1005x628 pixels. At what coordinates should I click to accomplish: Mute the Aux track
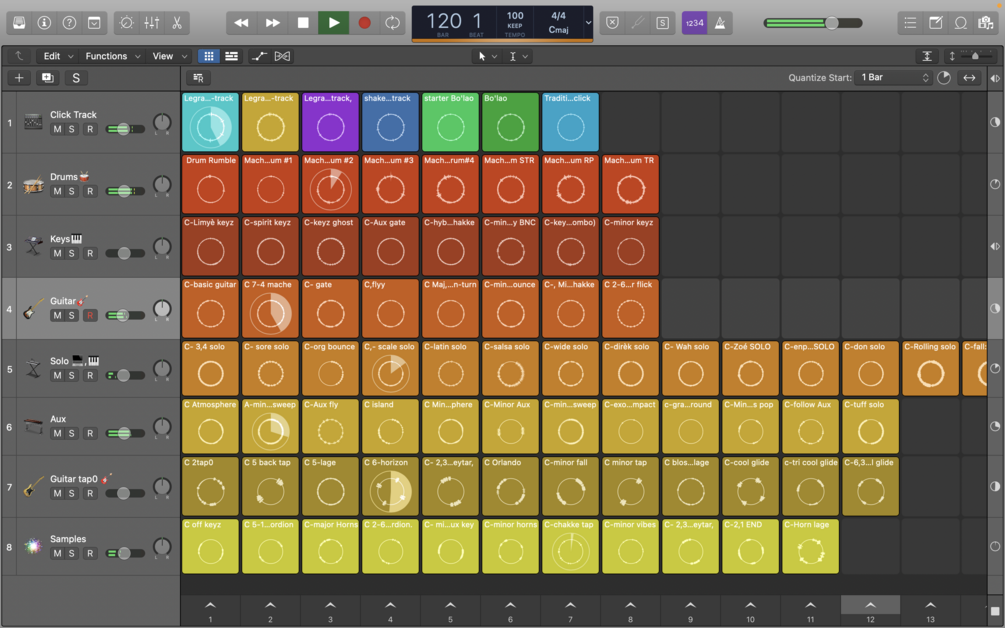click(x=58, y=434)
